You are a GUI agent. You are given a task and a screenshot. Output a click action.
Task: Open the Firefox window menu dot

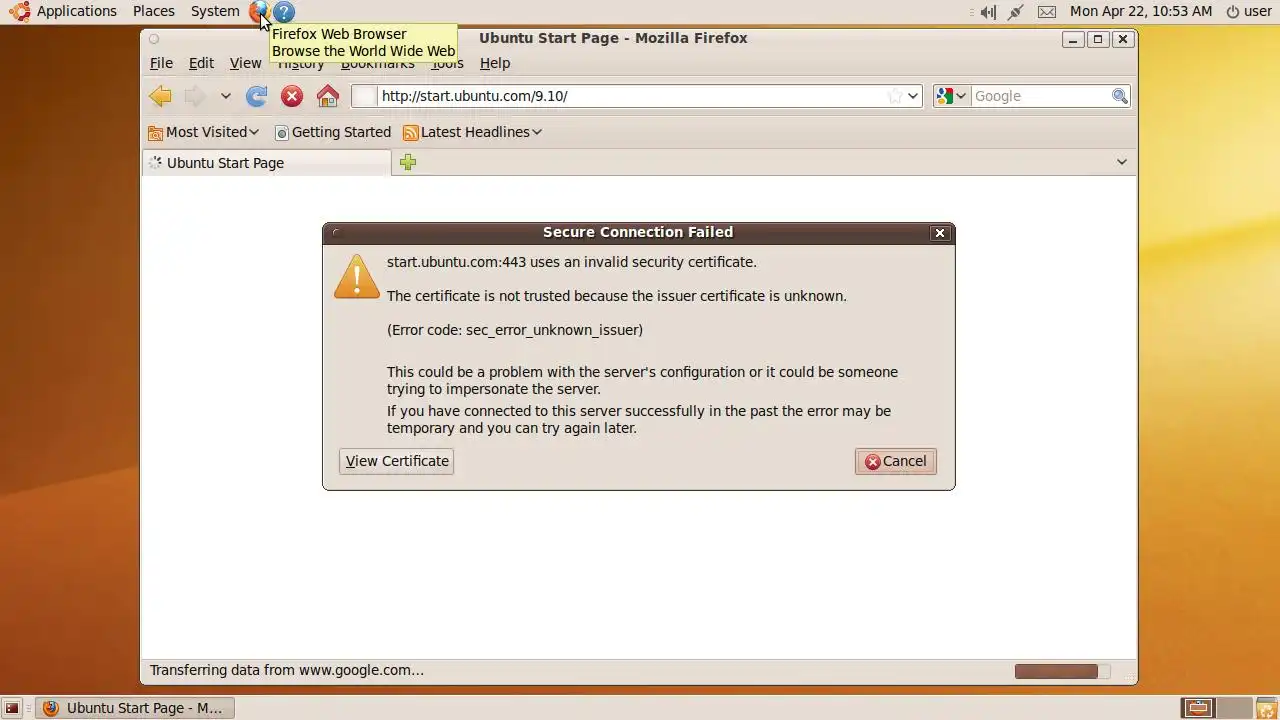click(x=154, y=39)
